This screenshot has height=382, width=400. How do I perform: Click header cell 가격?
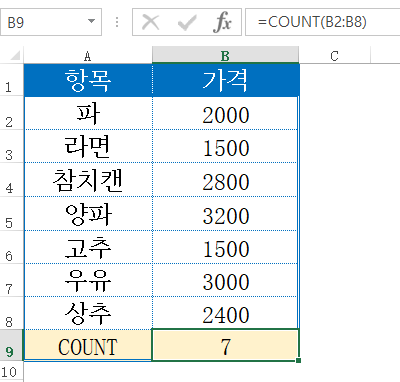tap(226, 80)
